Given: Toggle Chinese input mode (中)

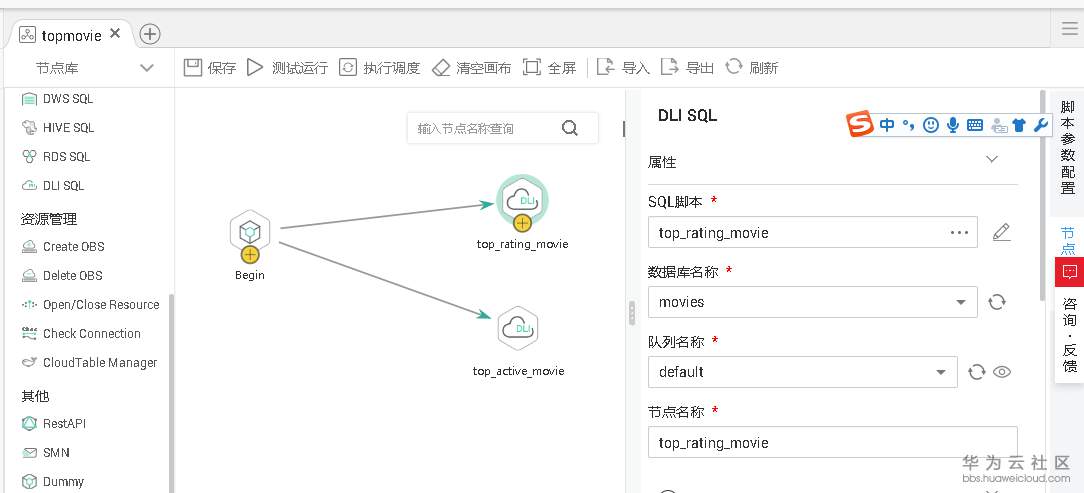Looking at the screenshot, I should click(x=887, y=124).
